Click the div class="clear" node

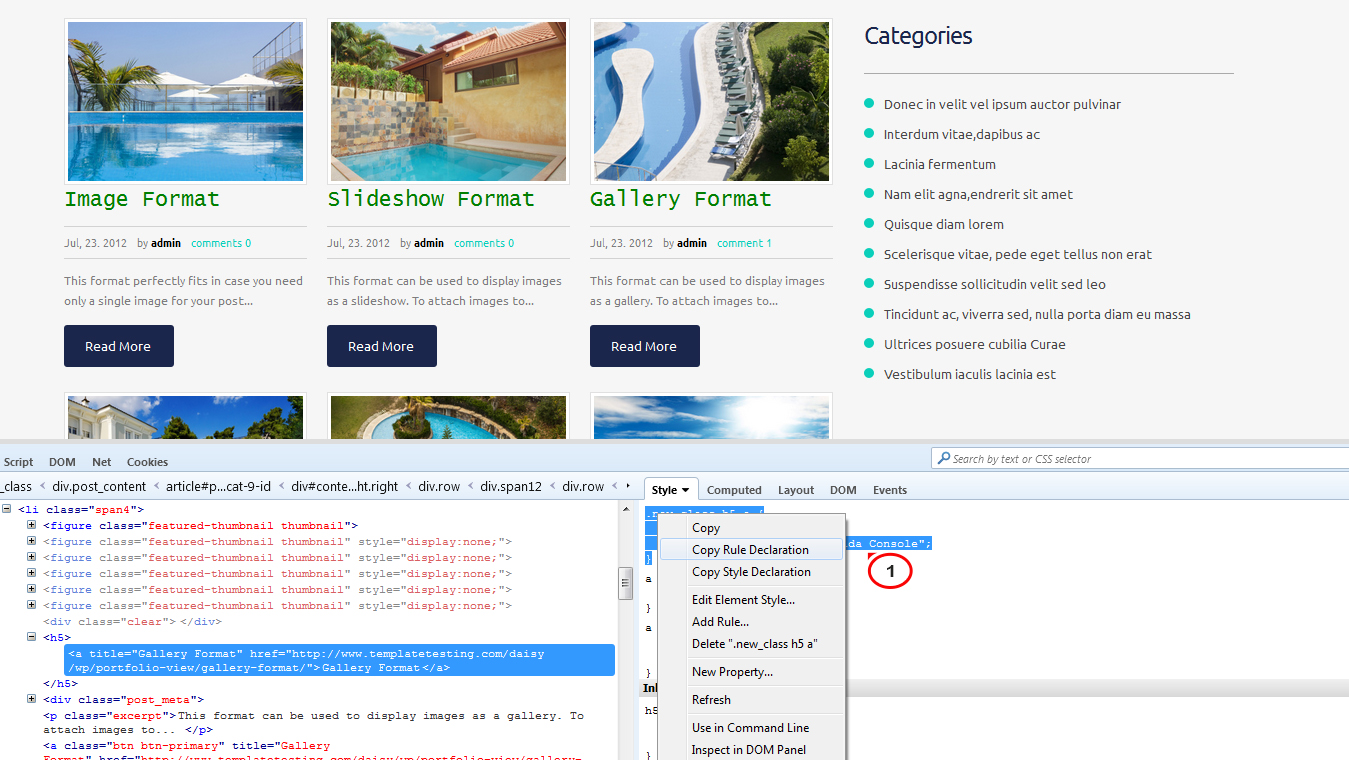coord(131,621)
